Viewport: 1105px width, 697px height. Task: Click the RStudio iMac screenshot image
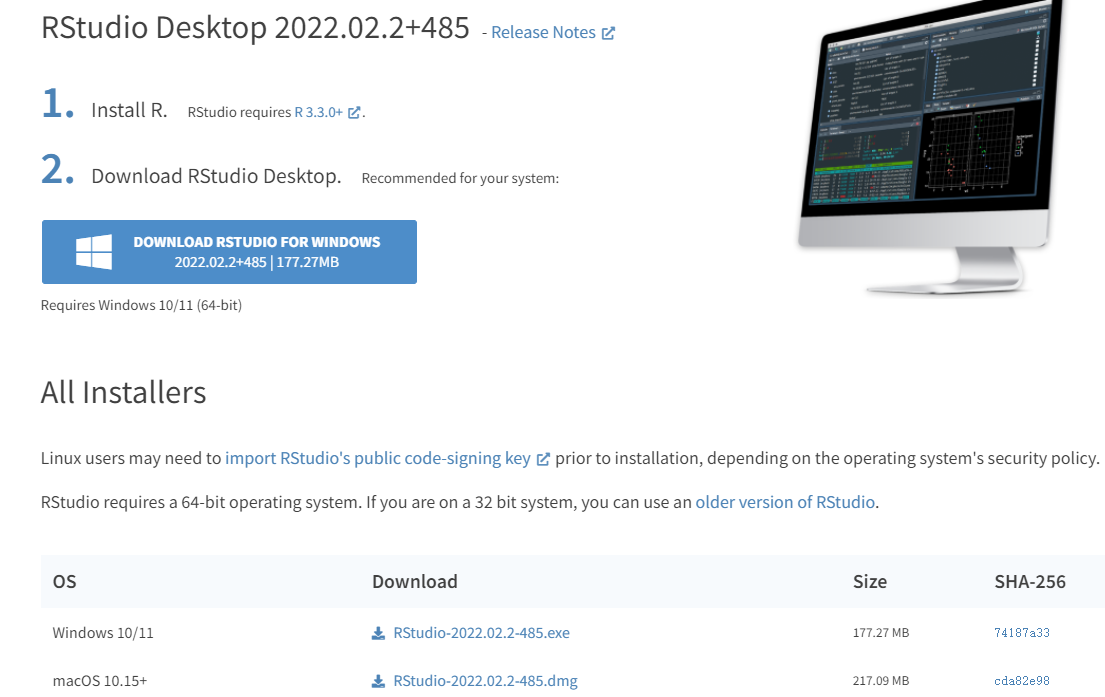click(928, 147)
